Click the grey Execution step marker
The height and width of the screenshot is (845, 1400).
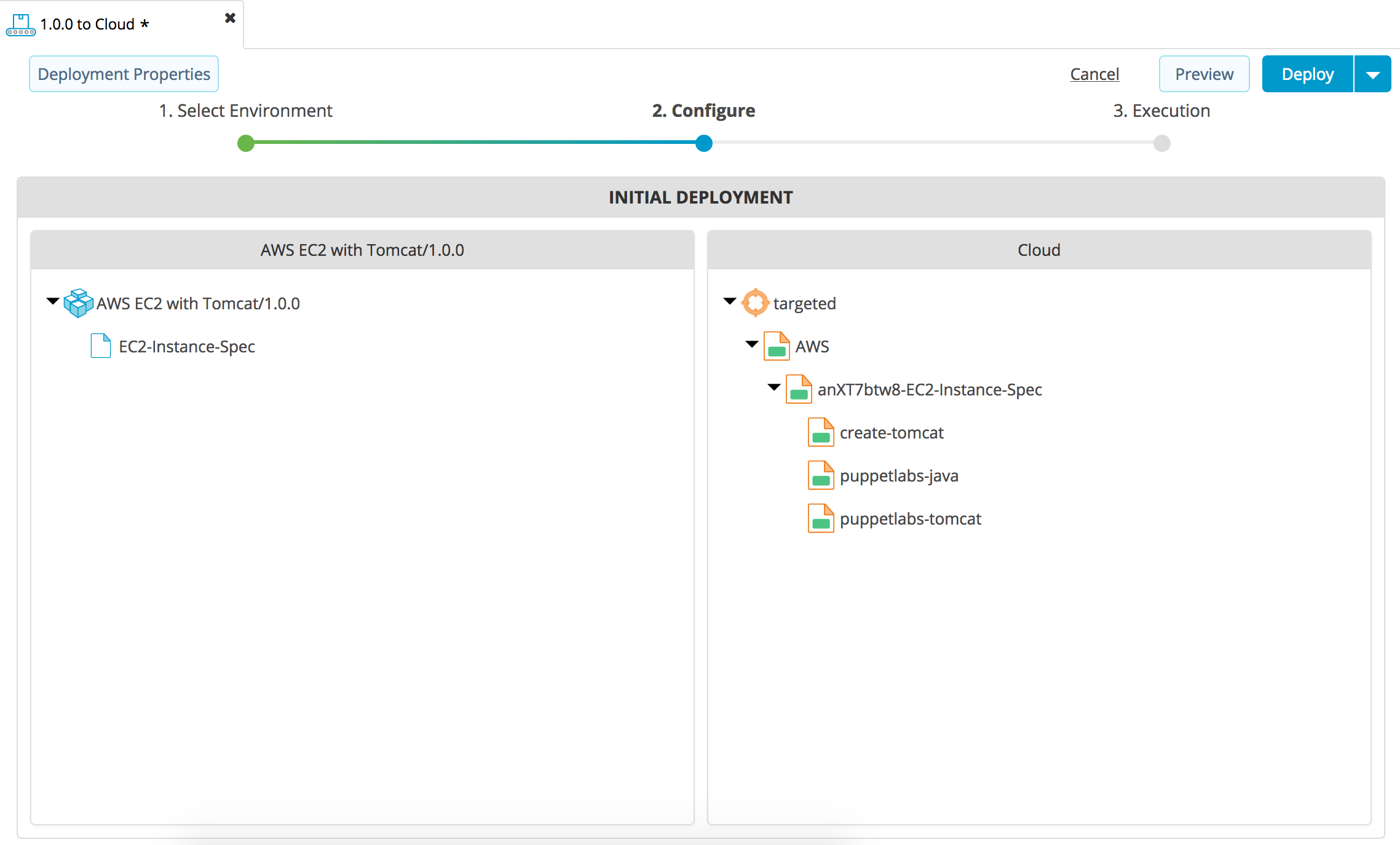click(x=1162, y=143)
